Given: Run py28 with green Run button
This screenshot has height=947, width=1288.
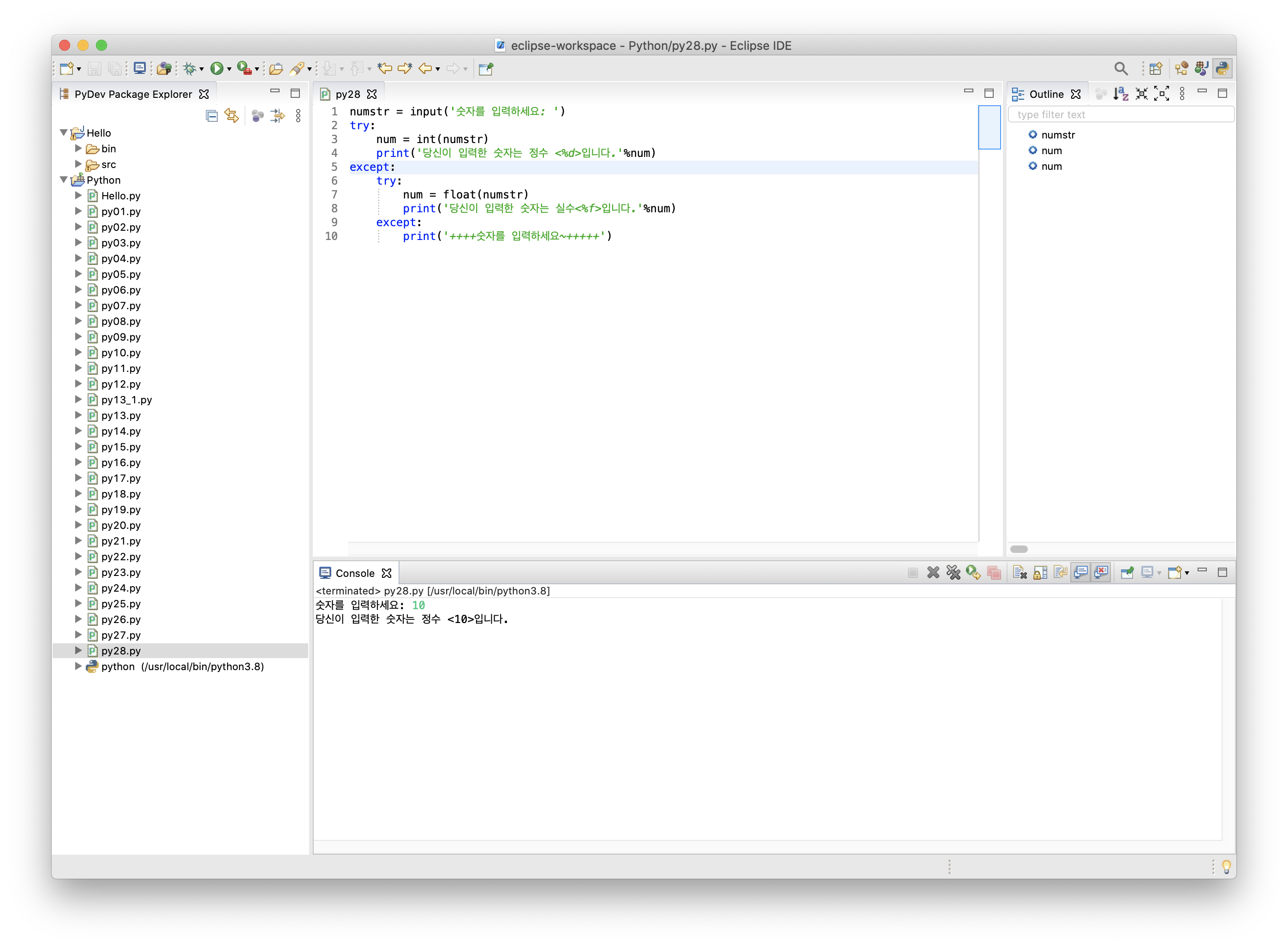Looking at the screenshot, I should (216, 69).
